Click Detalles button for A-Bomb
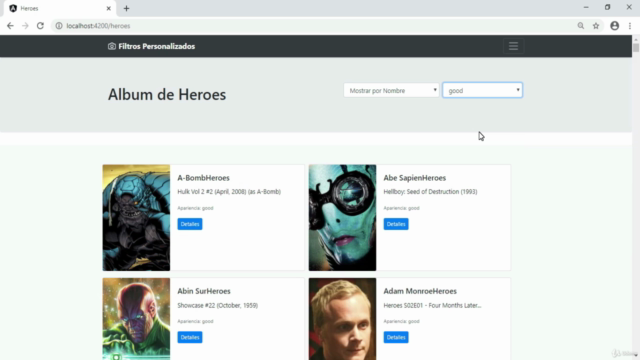Viewport: 640px width, 360px height. 190,224
